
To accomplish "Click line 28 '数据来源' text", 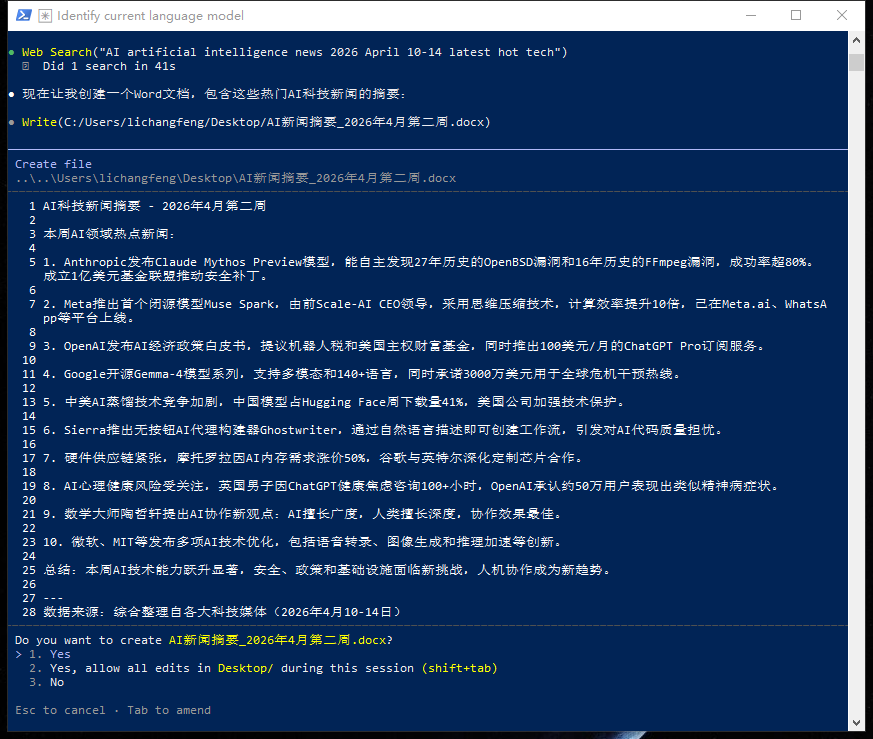I will [222, 611].
